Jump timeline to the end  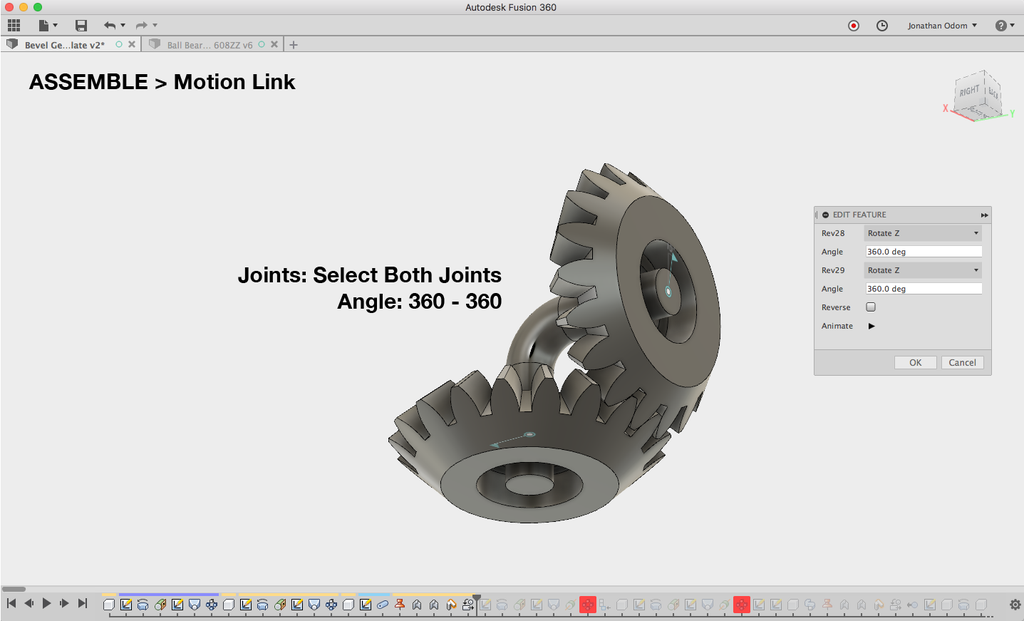(x=82, y=603)
